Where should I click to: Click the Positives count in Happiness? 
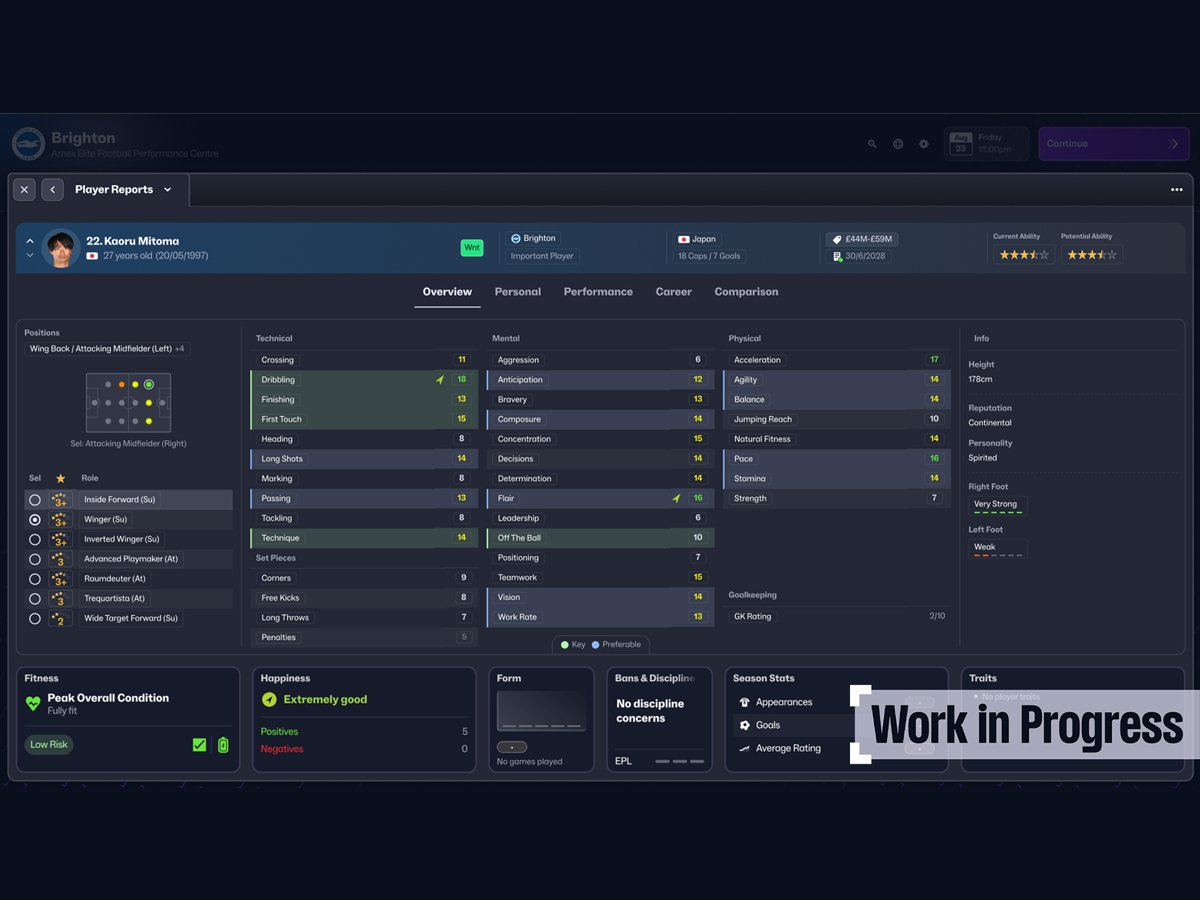[464, 732]
